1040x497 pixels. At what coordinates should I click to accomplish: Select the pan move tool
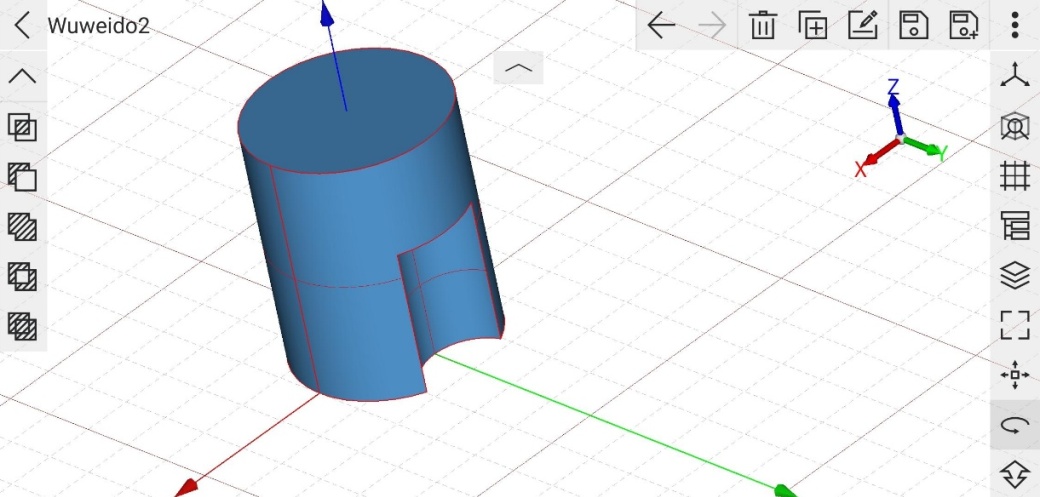point(1015,375)
